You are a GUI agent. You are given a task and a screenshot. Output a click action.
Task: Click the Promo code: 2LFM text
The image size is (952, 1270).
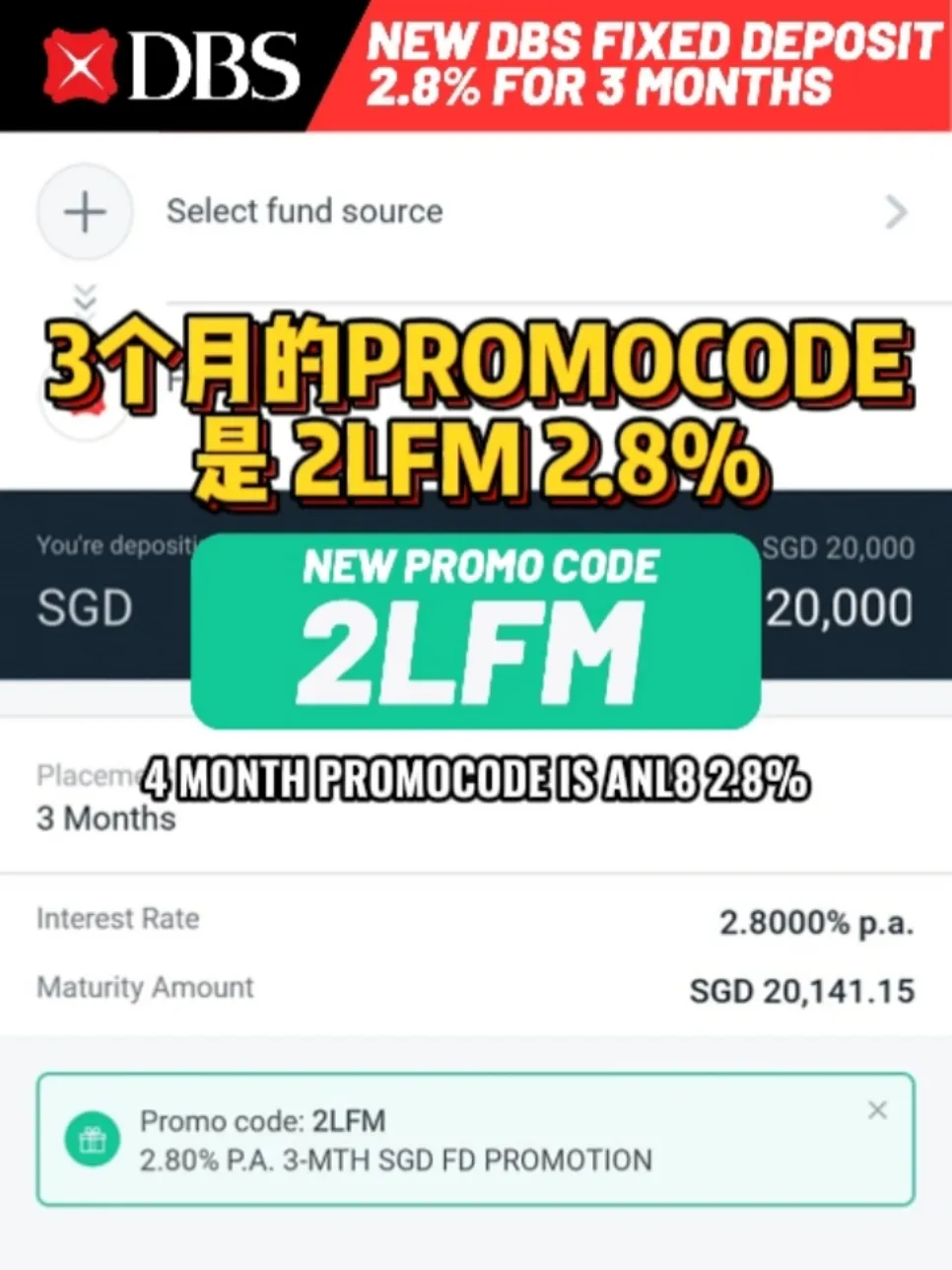tap(263, 1121)
